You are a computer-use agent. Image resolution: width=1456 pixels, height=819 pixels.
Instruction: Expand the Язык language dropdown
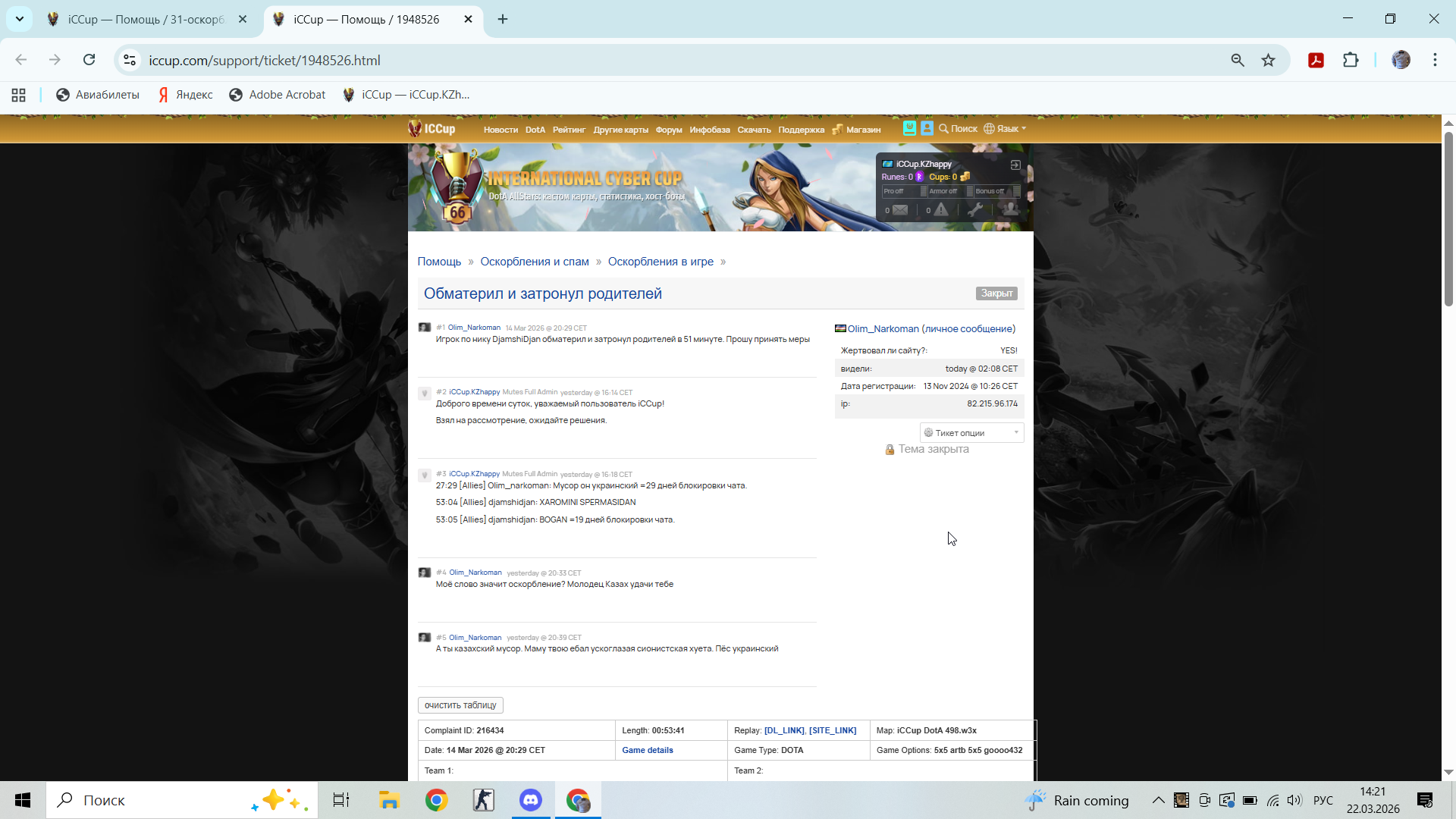(1006, 129)
